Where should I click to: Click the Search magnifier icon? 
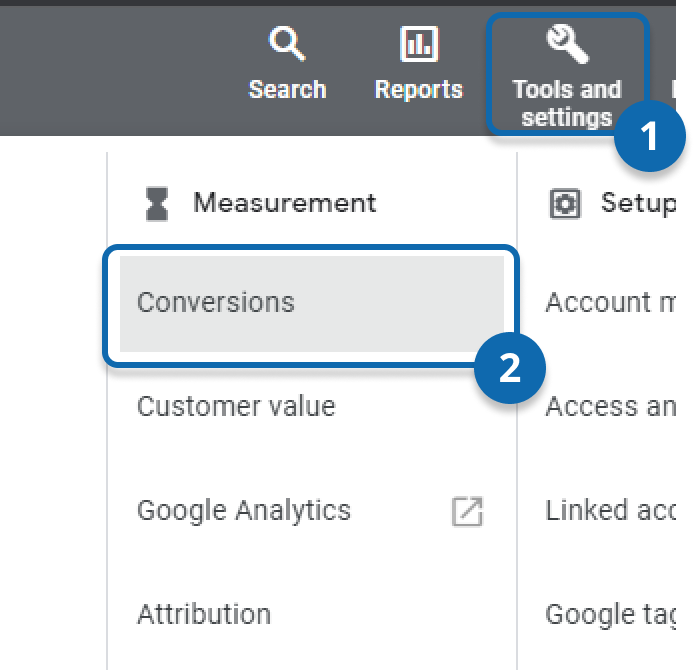[287, 45]
